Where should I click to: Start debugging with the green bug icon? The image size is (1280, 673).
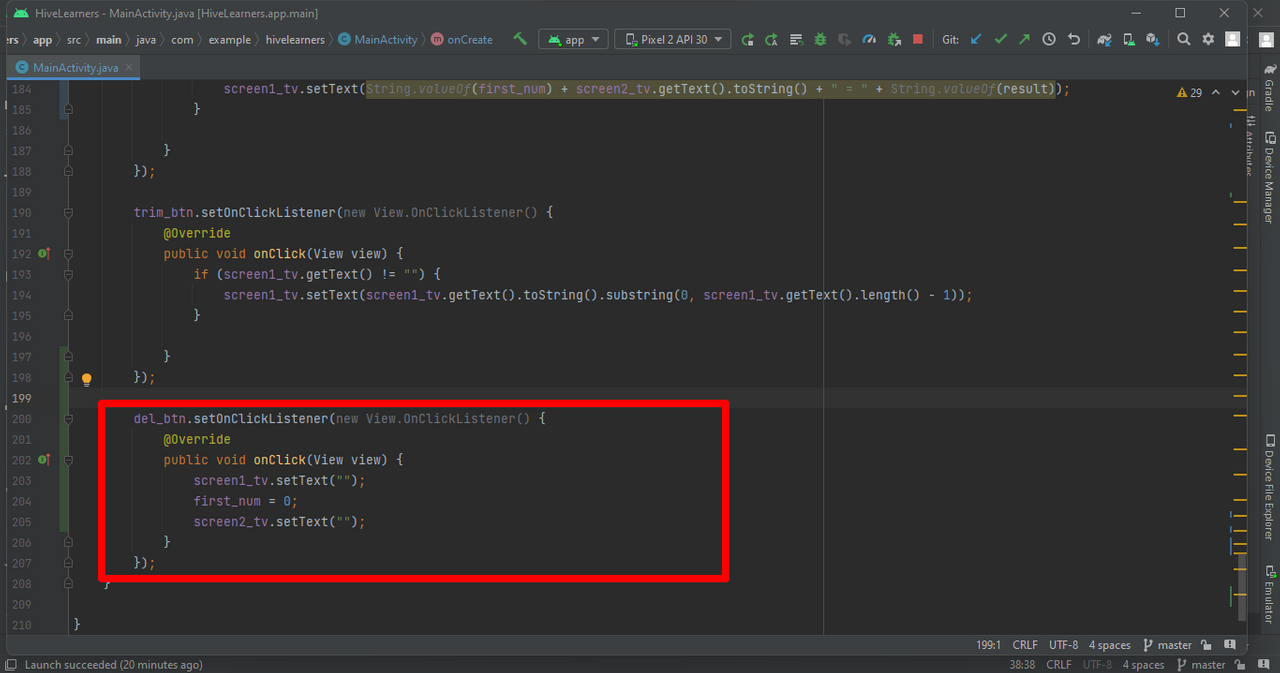click(x=820, y=39)
